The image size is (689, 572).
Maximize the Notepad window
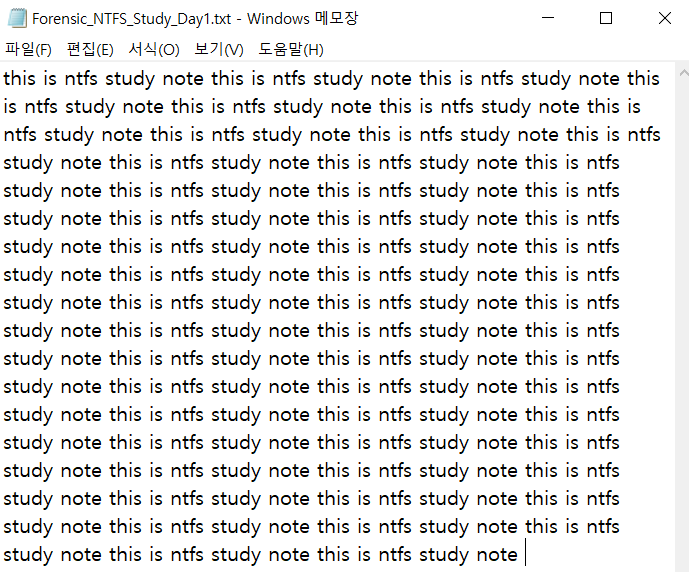click(x=606, y=18)
